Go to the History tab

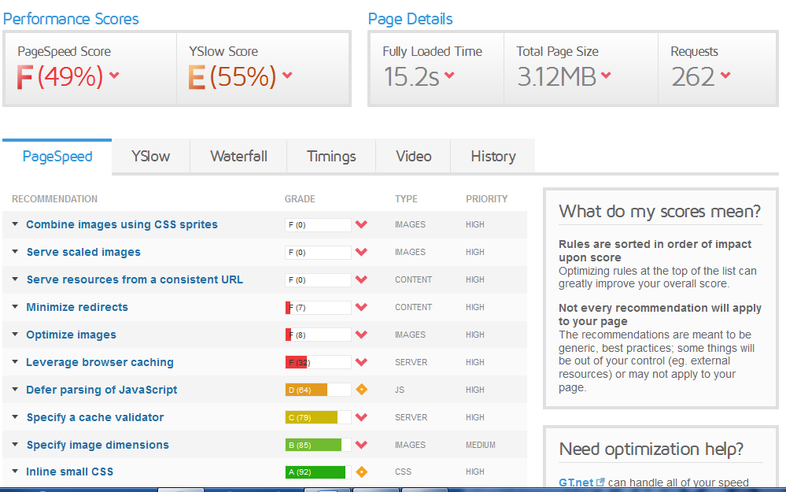[x=493, y=156]
